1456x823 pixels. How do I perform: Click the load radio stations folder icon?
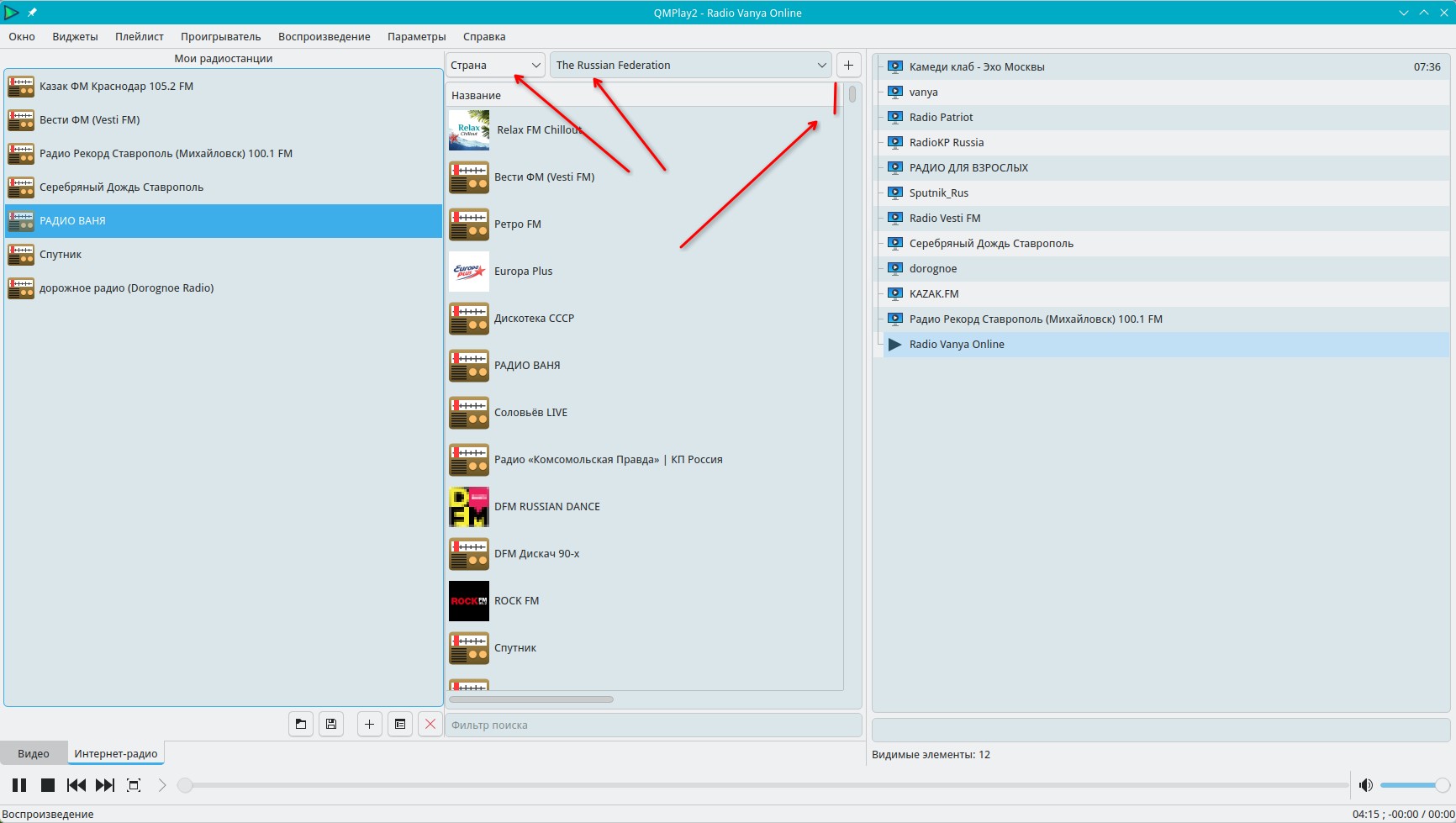click(x=301, y=724)
